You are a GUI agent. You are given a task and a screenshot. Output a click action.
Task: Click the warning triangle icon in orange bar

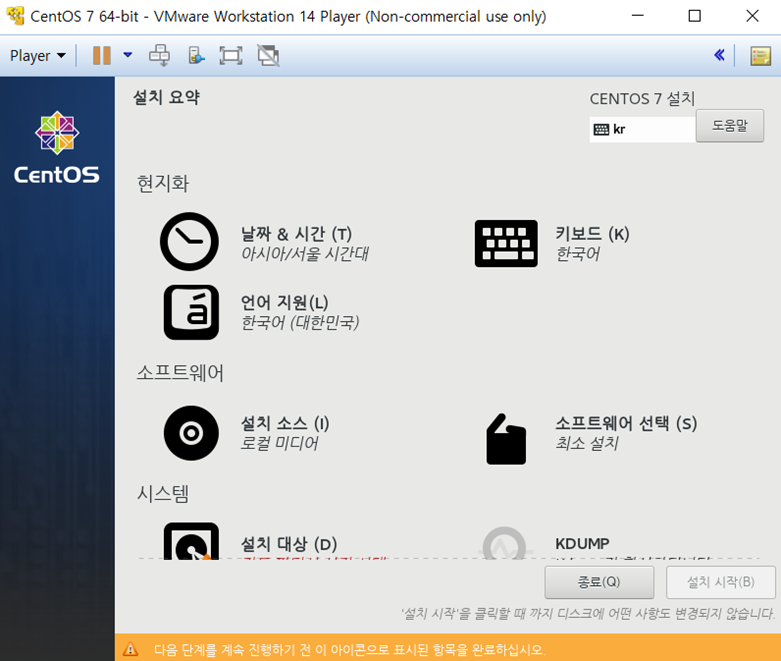[x=130, y=649]
